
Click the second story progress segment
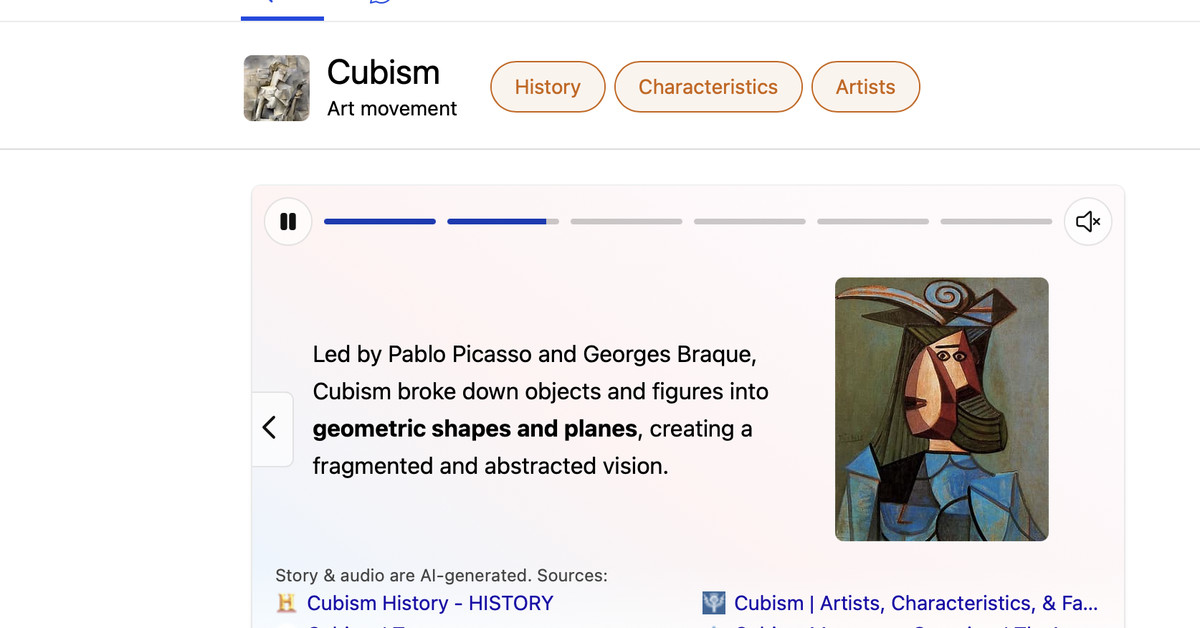(503, 221)
